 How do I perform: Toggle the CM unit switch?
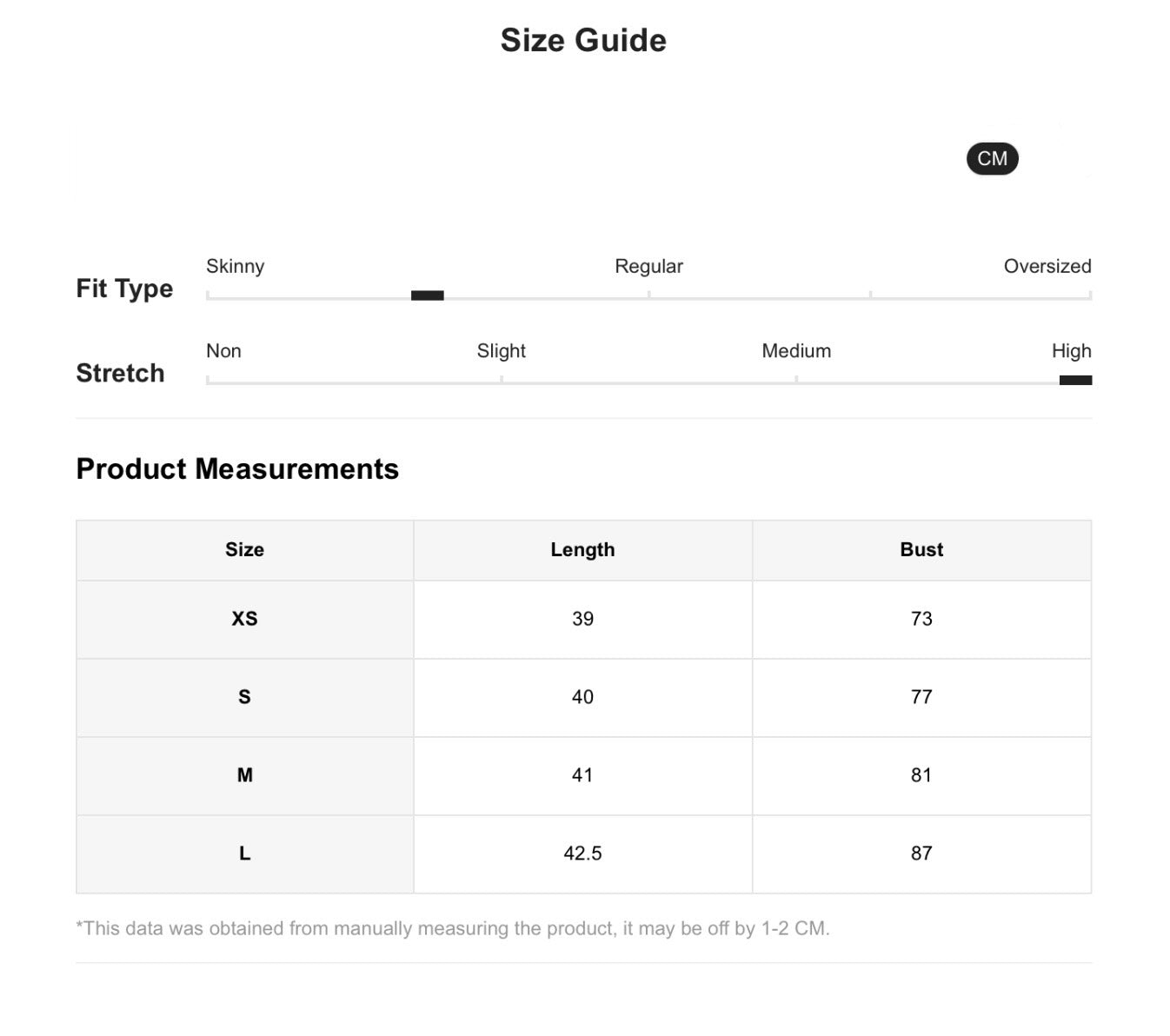[992, 159]
